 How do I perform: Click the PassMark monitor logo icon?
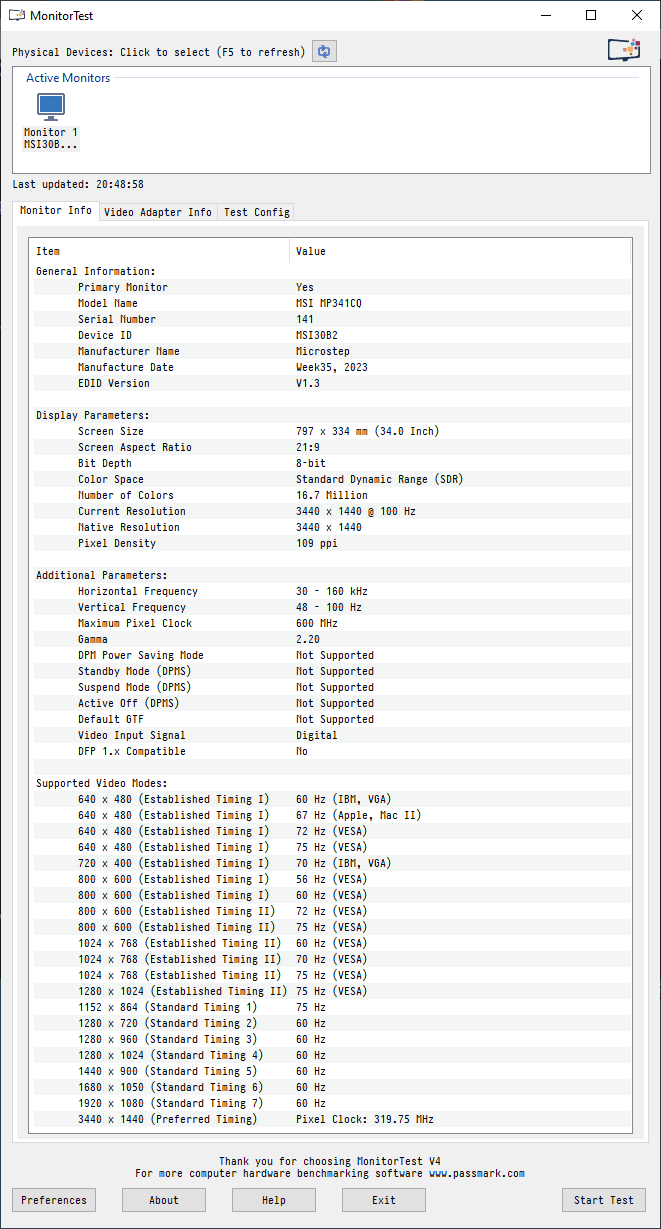coord(624,51)
